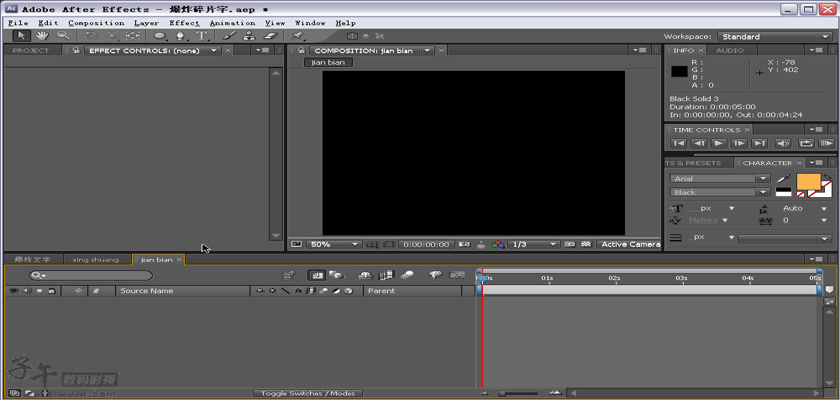Click the brainstorm icon in timeline
840x400 pixels.
point(436,275)
